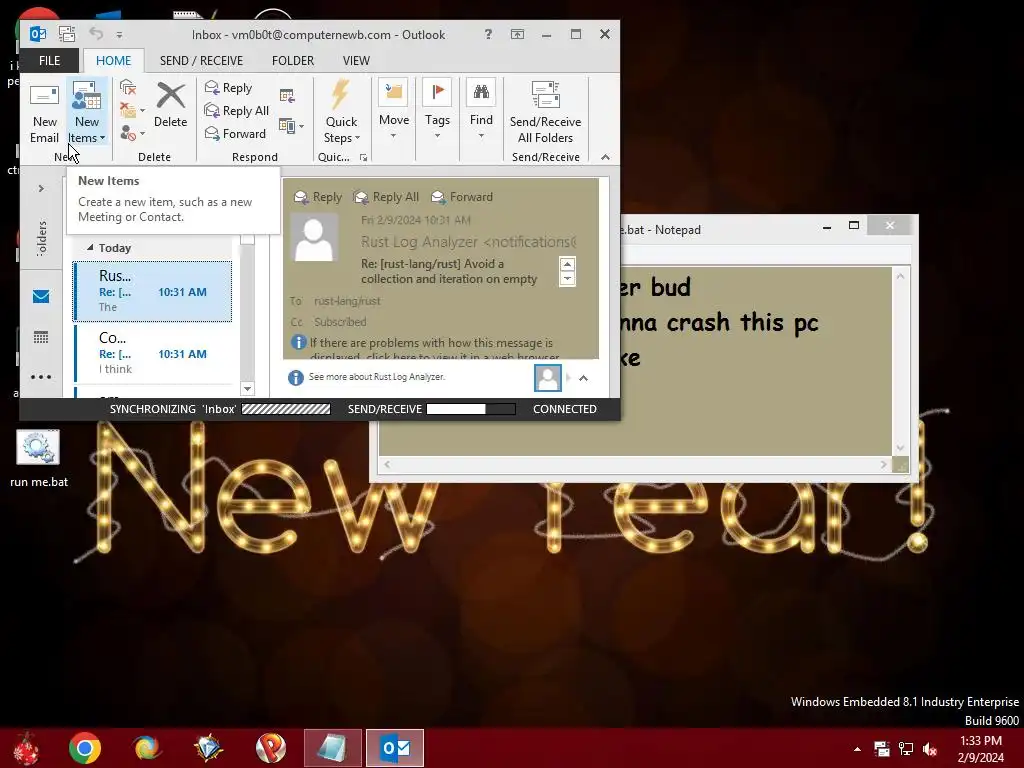Select the run me.bat desktop icon
Image resolution: width=1024 pixels, height=768 pixels.
point(39,458)
